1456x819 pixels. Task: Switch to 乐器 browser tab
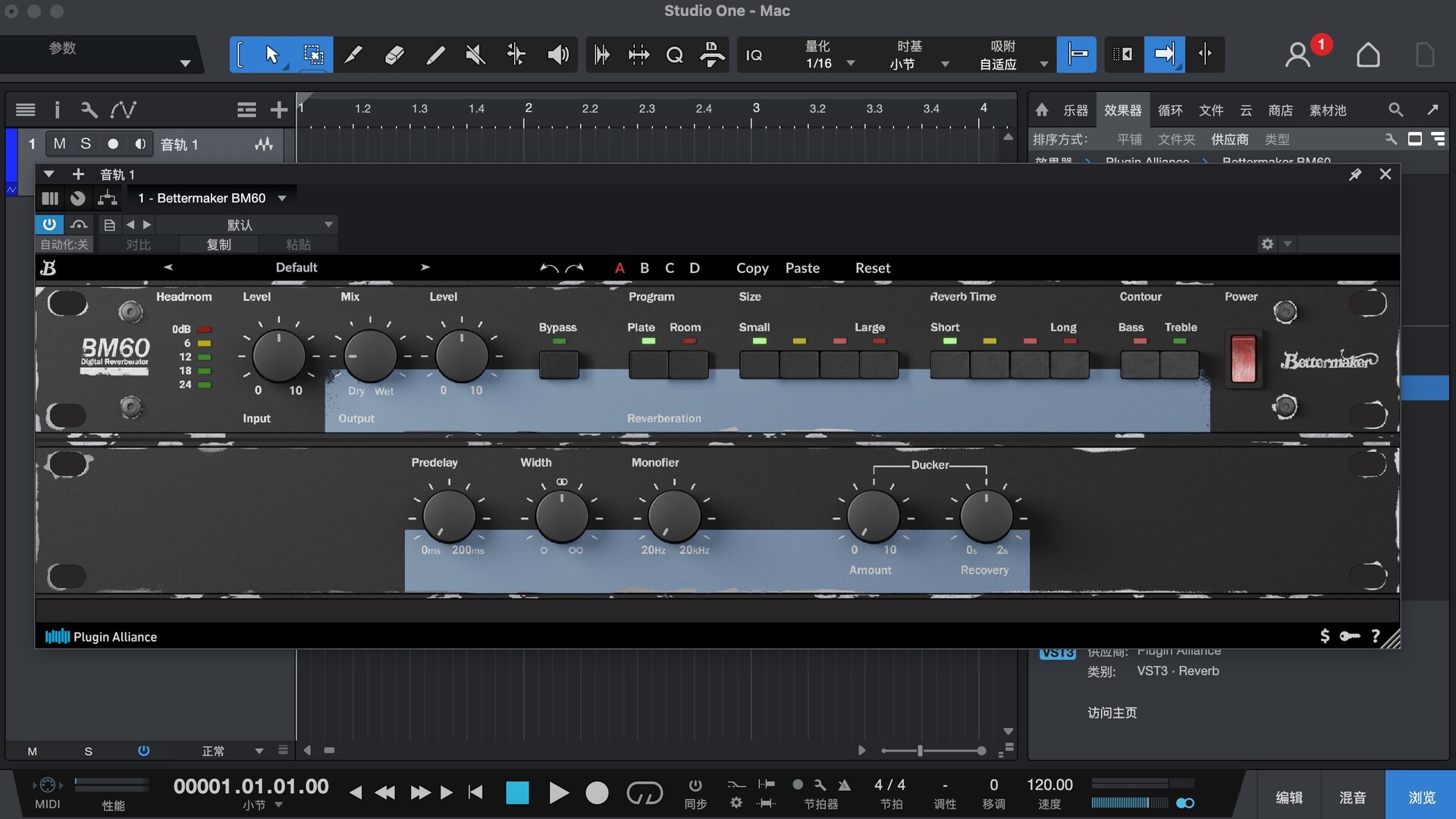pyautogui.click(x=1075, y=111)
